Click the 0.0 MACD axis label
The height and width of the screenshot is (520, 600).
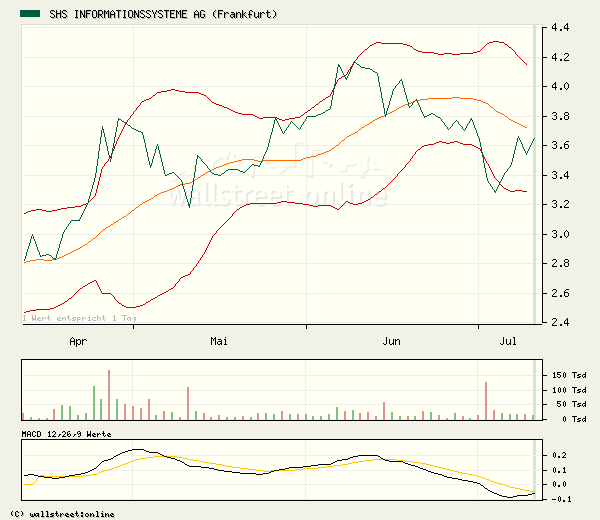click(x=559, y=484)
